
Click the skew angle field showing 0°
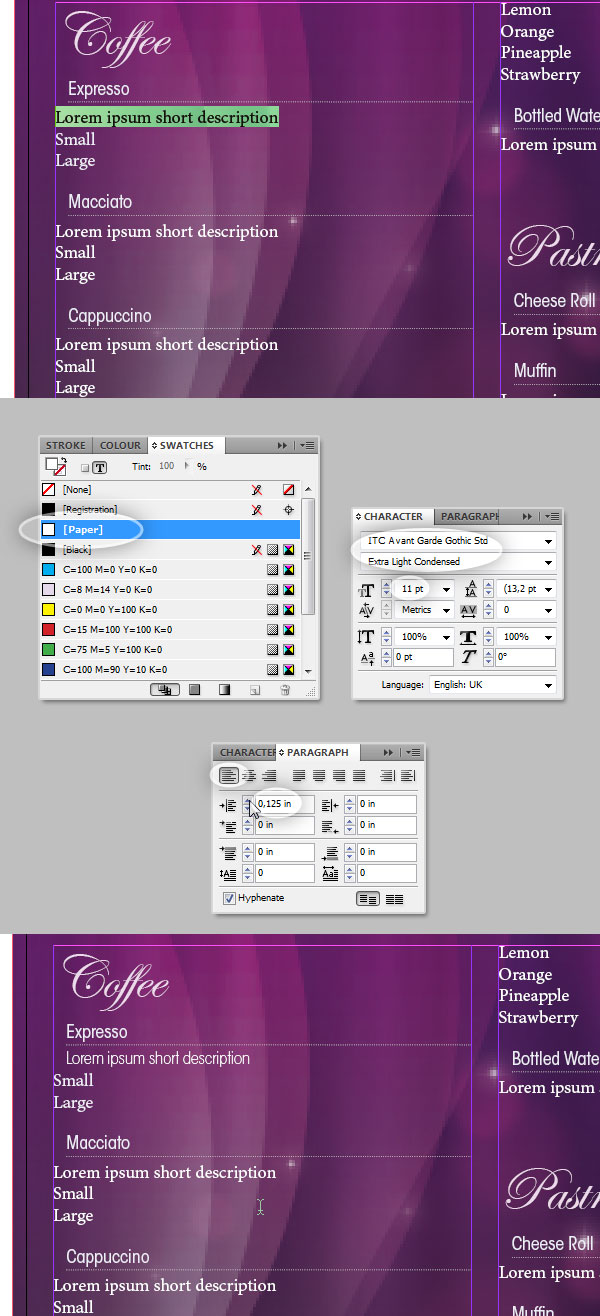[523, 658]
